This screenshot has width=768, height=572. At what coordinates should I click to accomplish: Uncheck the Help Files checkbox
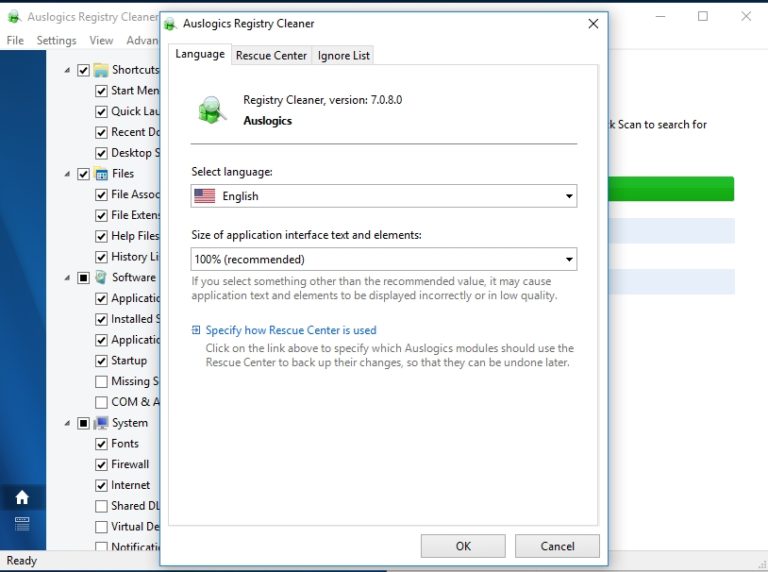point(101,236)
